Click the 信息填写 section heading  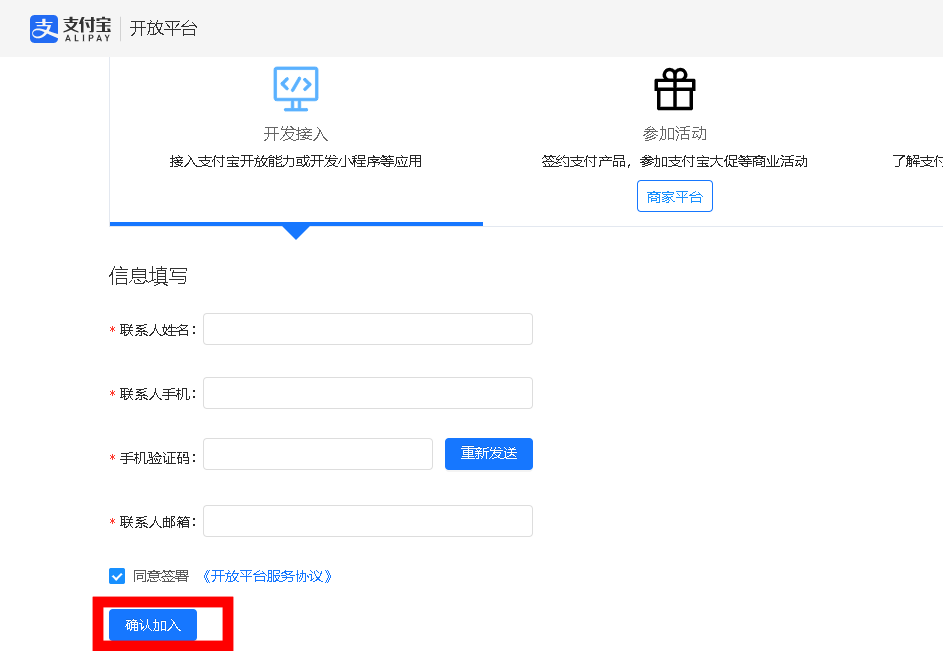pyautogui.click(x=148, y=277)
